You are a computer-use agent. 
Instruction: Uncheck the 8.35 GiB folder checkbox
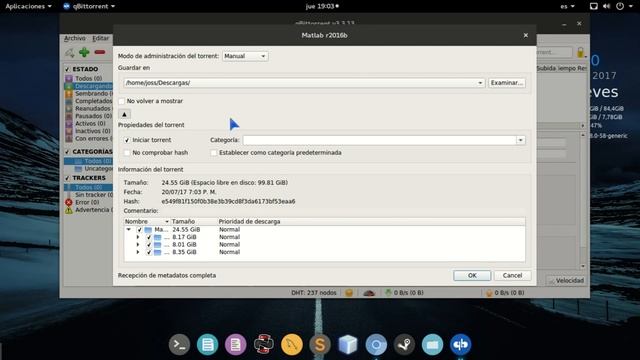point(149,252)
